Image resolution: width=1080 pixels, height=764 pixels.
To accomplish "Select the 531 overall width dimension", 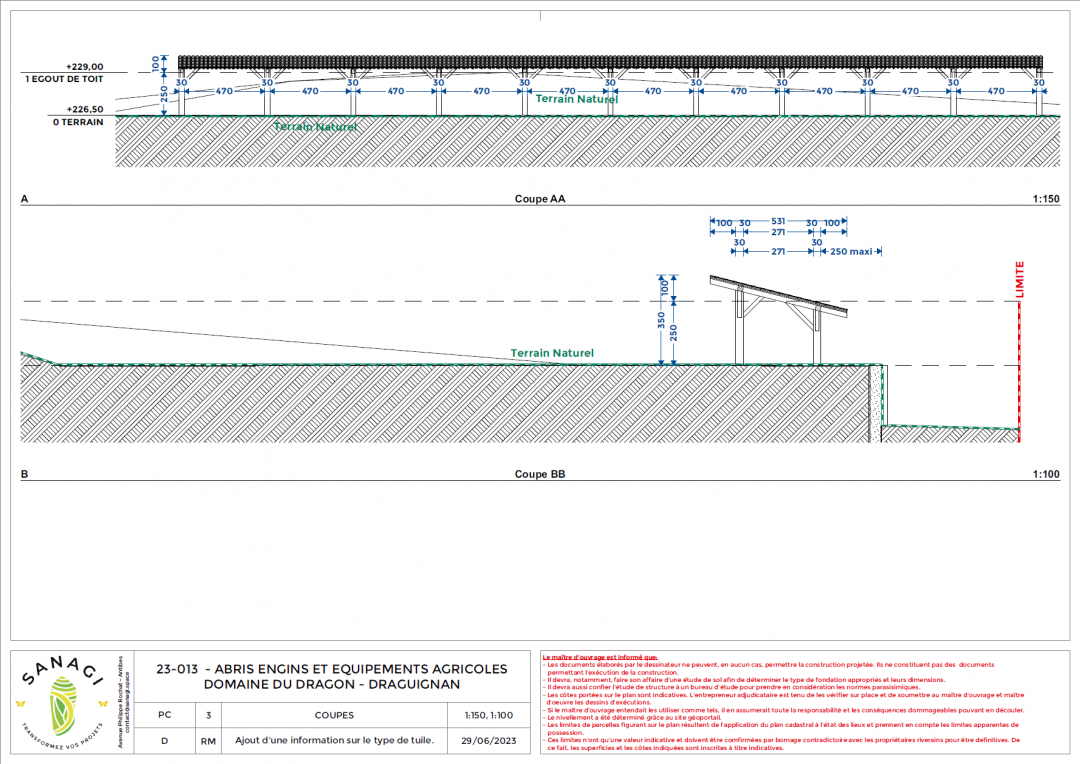I will pyautogui.click(x=777, y=222).
